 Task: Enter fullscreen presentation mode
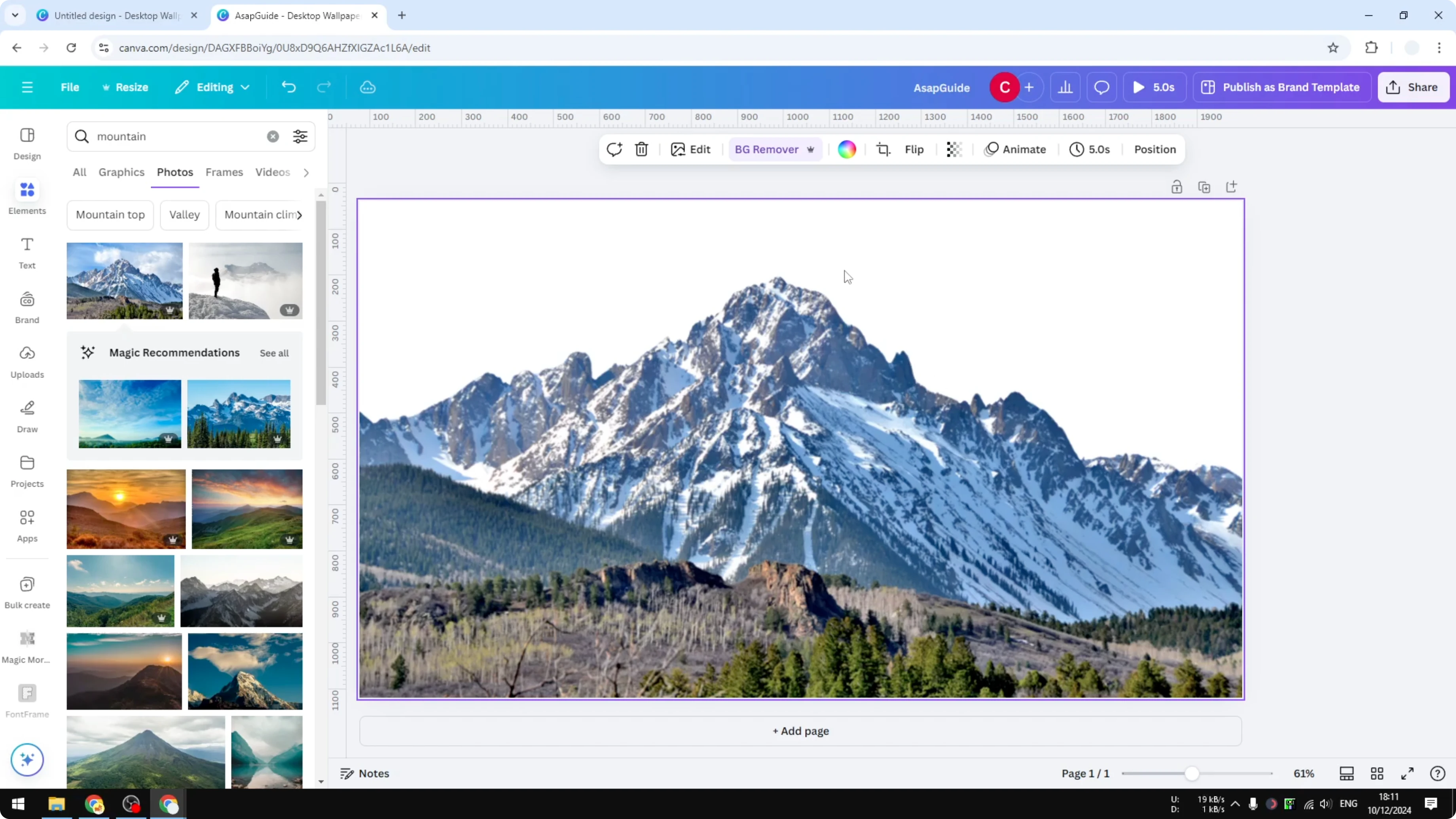[1408, 773]
